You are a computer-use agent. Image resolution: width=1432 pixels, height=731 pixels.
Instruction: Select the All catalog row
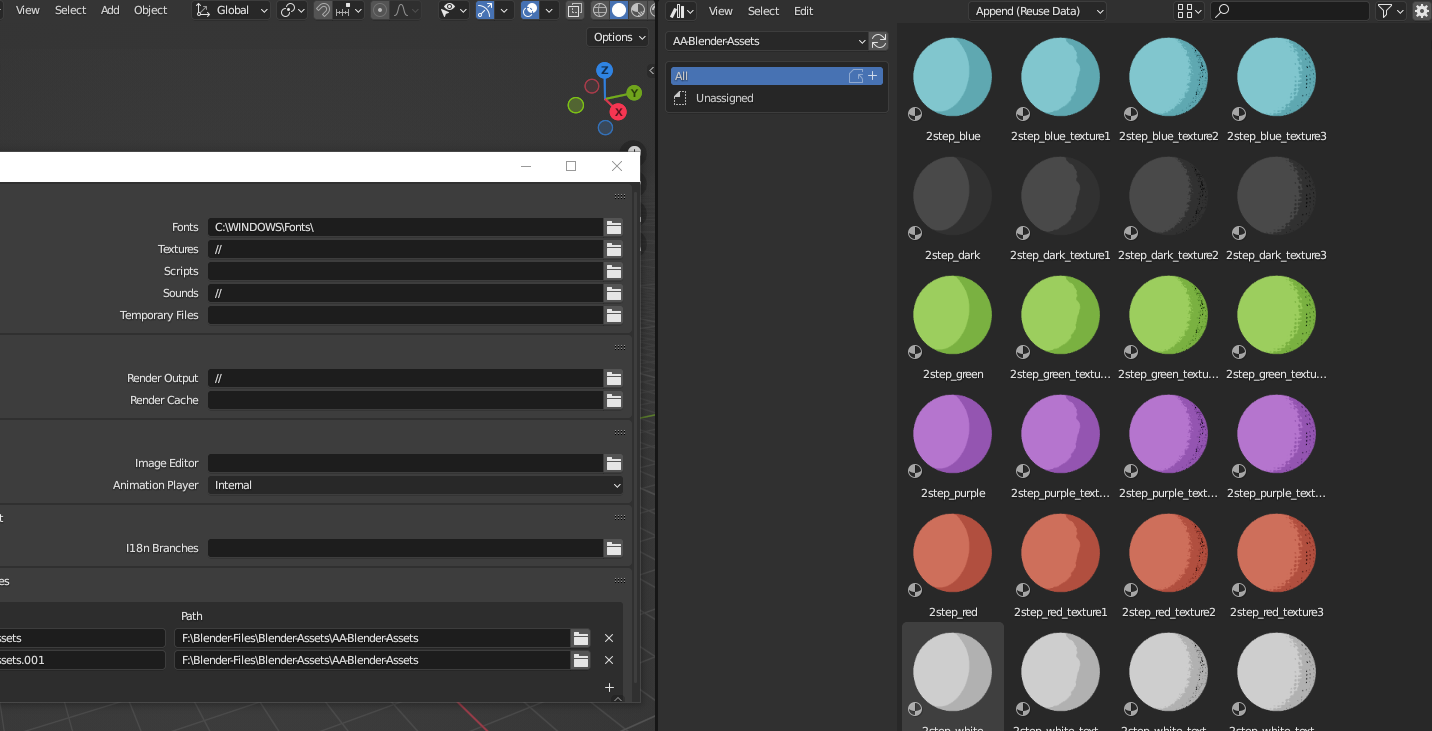(776, 76)
